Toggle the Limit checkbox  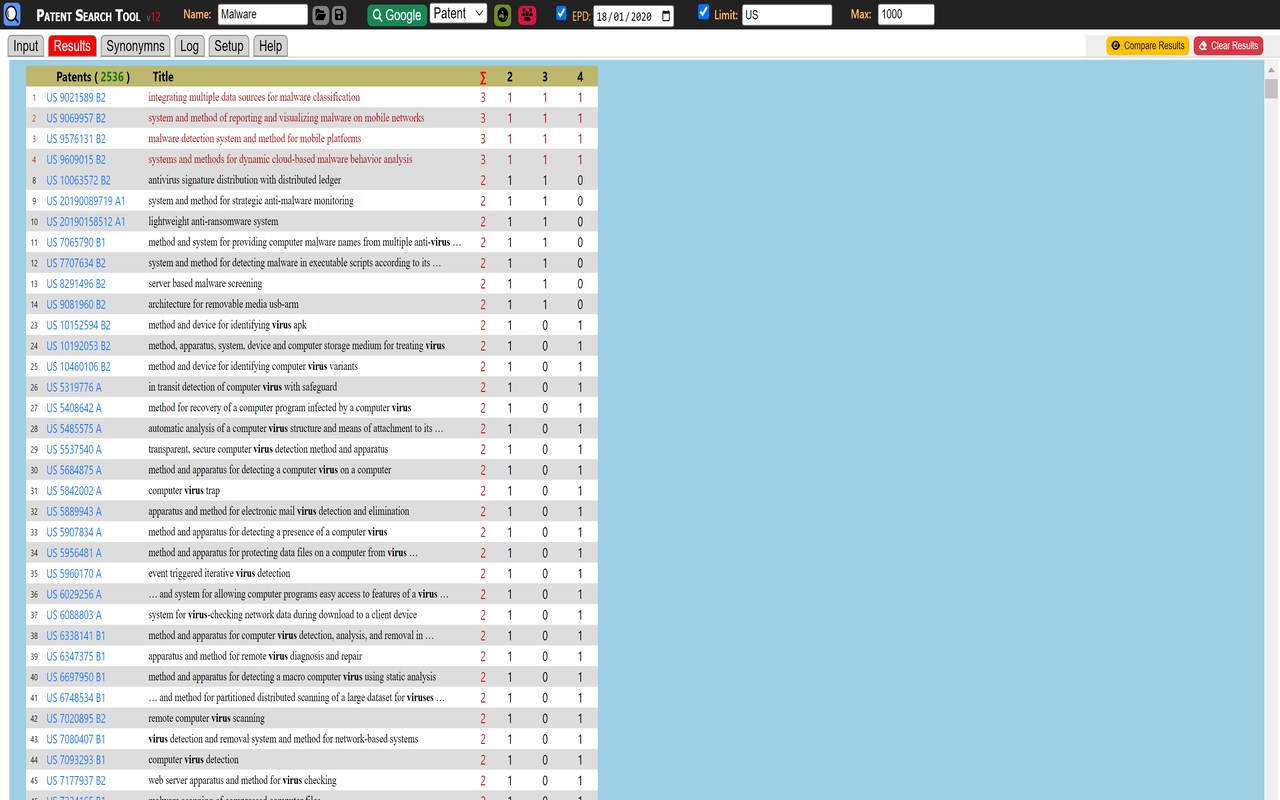point(703,12)
